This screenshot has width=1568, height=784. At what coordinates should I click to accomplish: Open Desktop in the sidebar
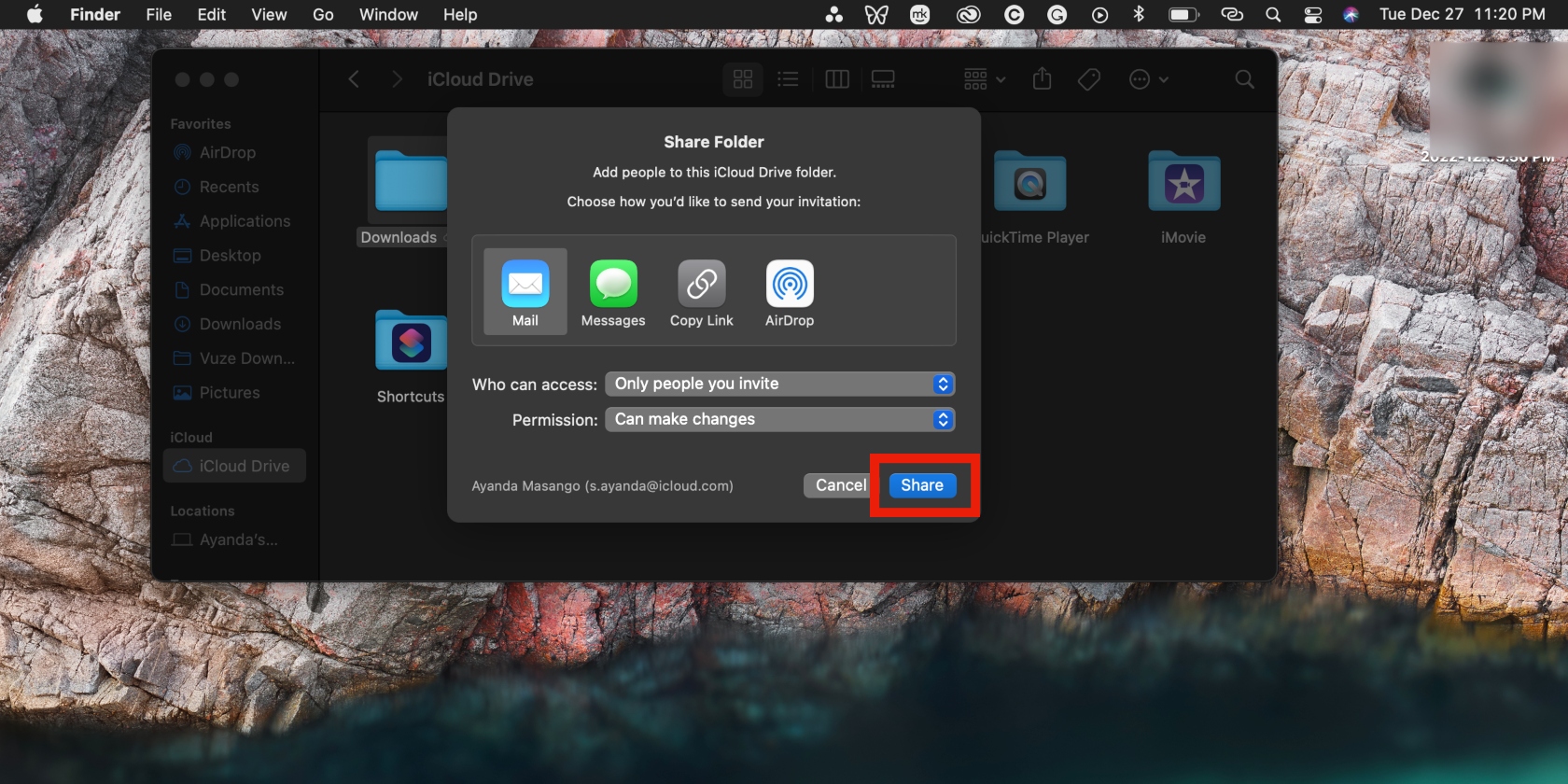pyautogui.click(x=217, y=256)
